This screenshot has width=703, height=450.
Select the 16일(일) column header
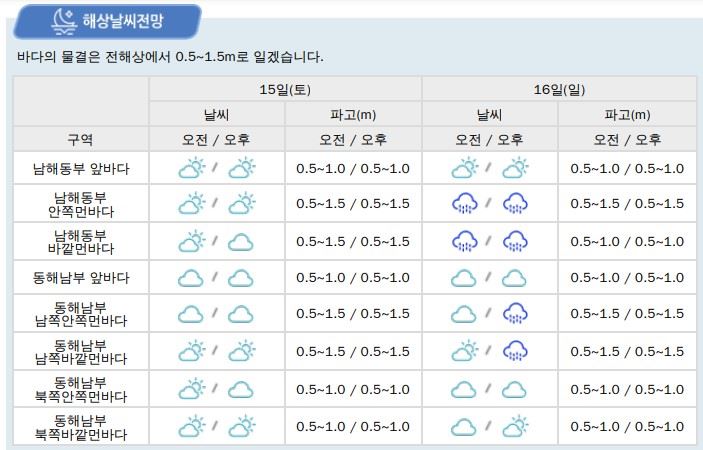559,90
